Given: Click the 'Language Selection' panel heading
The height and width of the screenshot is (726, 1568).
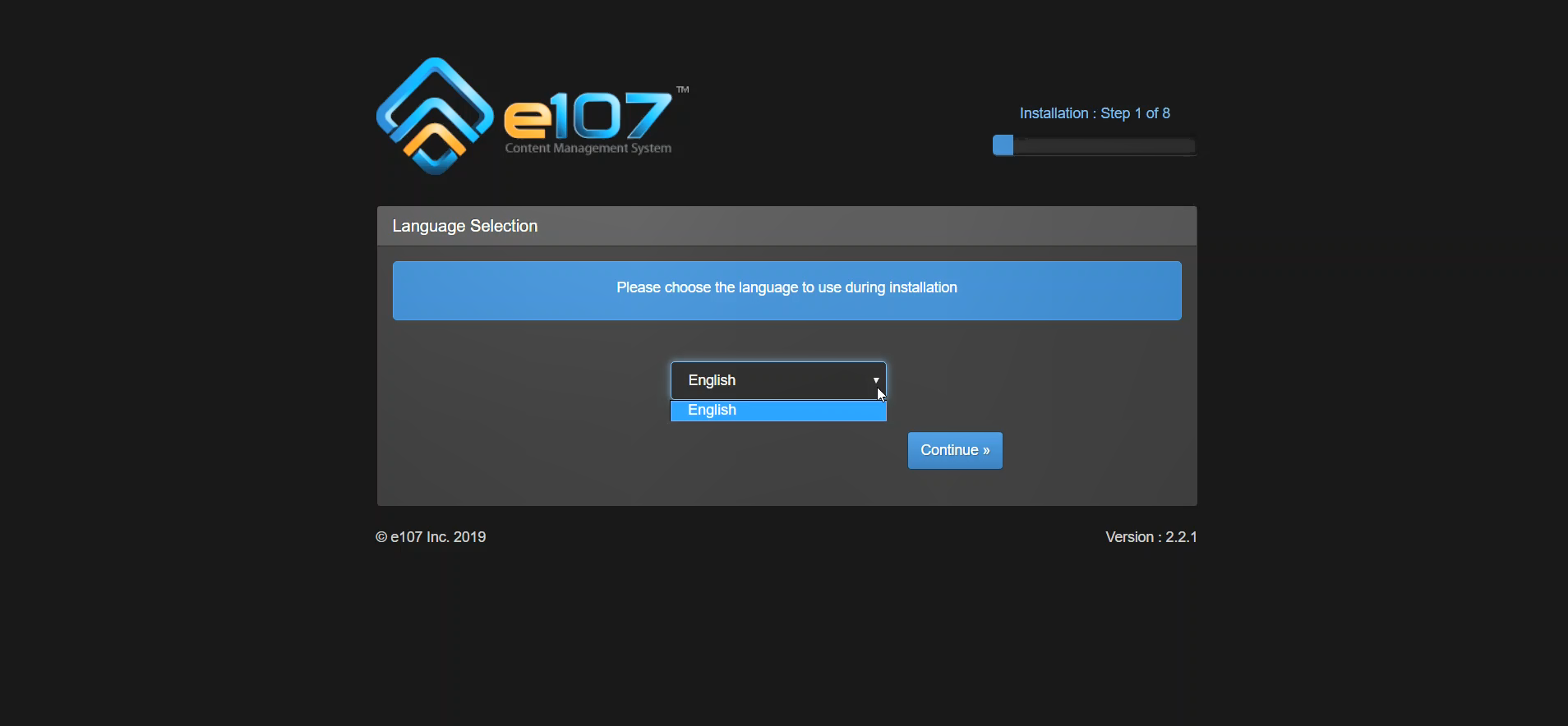Looking at the screenshot, I should tap(786, 226).
